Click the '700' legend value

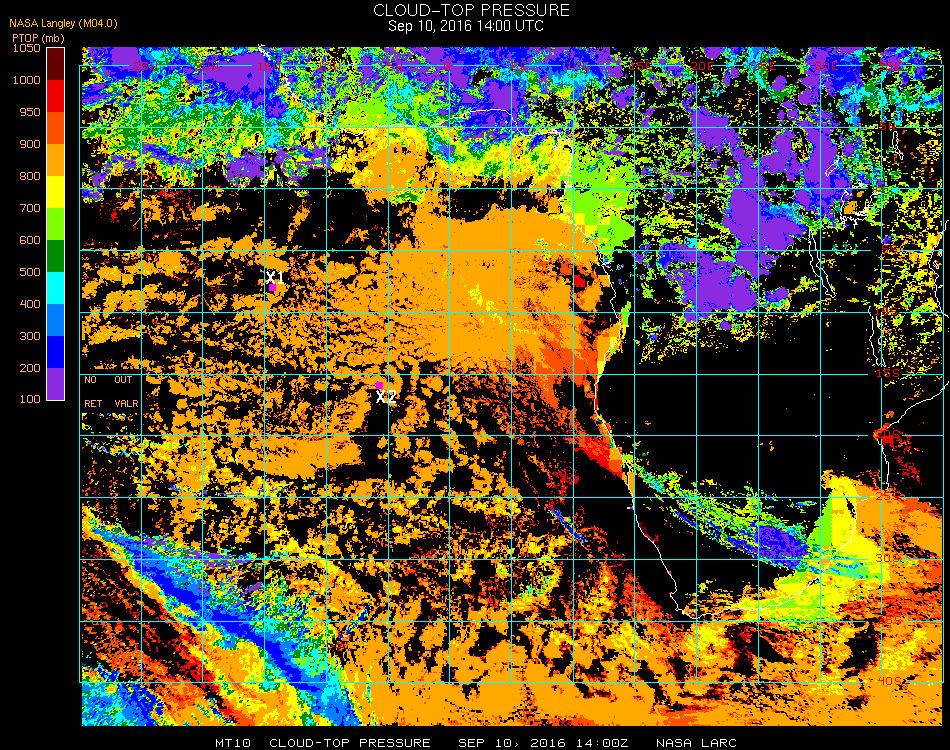[30, 208]
